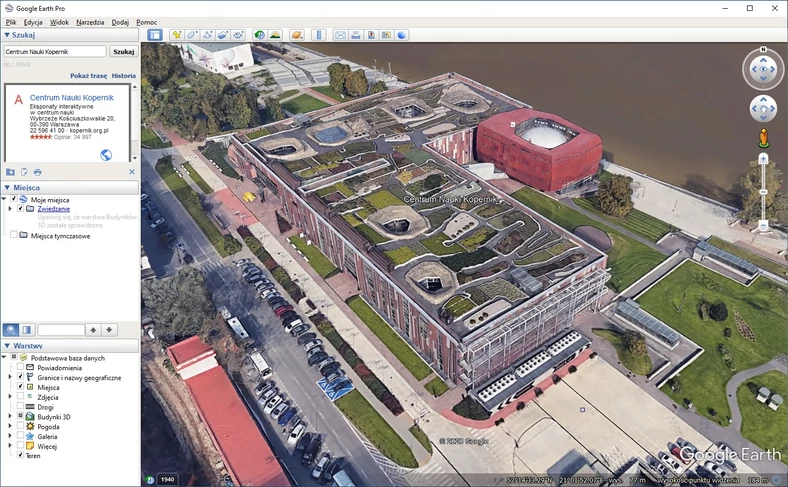Uncheck the Teren layer checkbox

[x=20, y=455]
